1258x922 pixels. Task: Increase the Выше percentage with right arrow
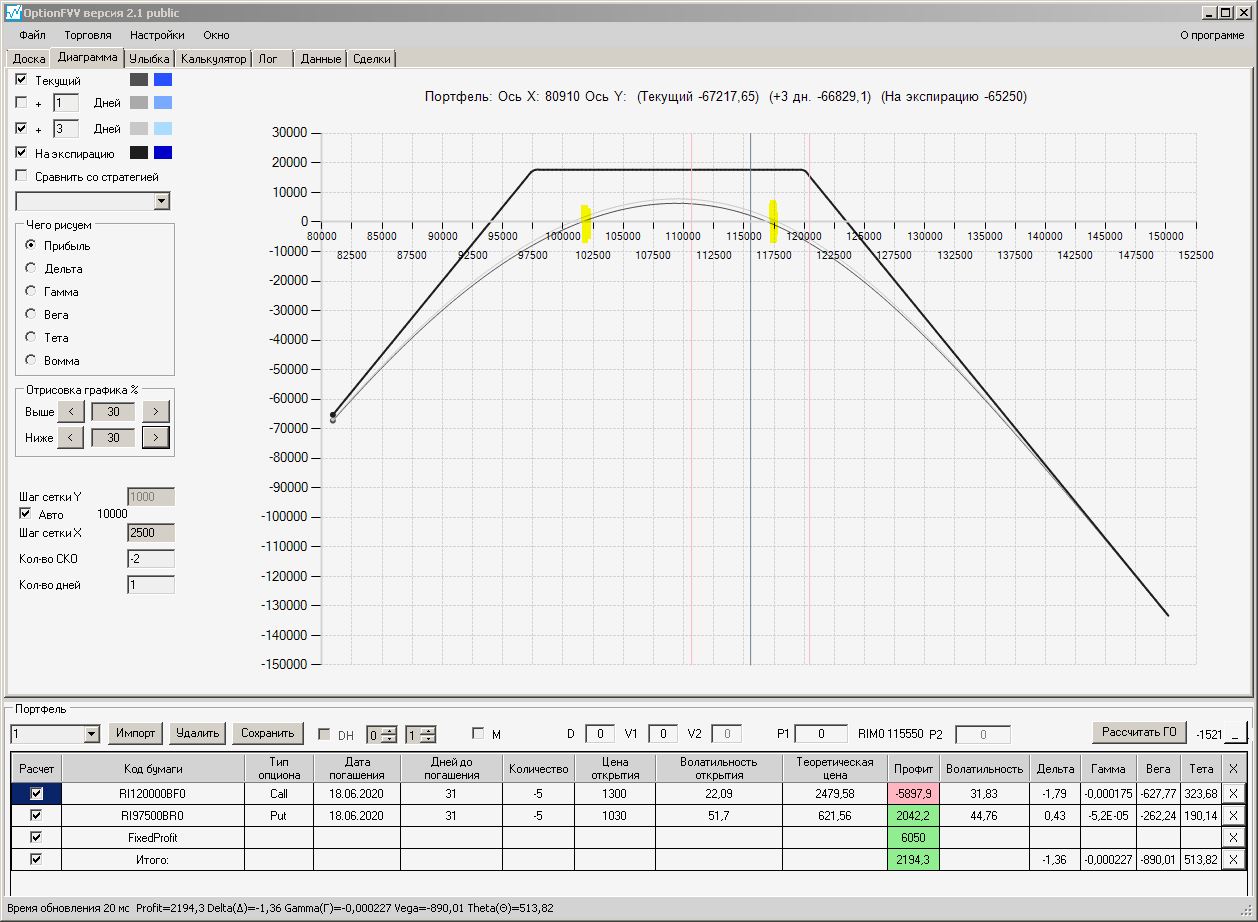tap(155, 411)
